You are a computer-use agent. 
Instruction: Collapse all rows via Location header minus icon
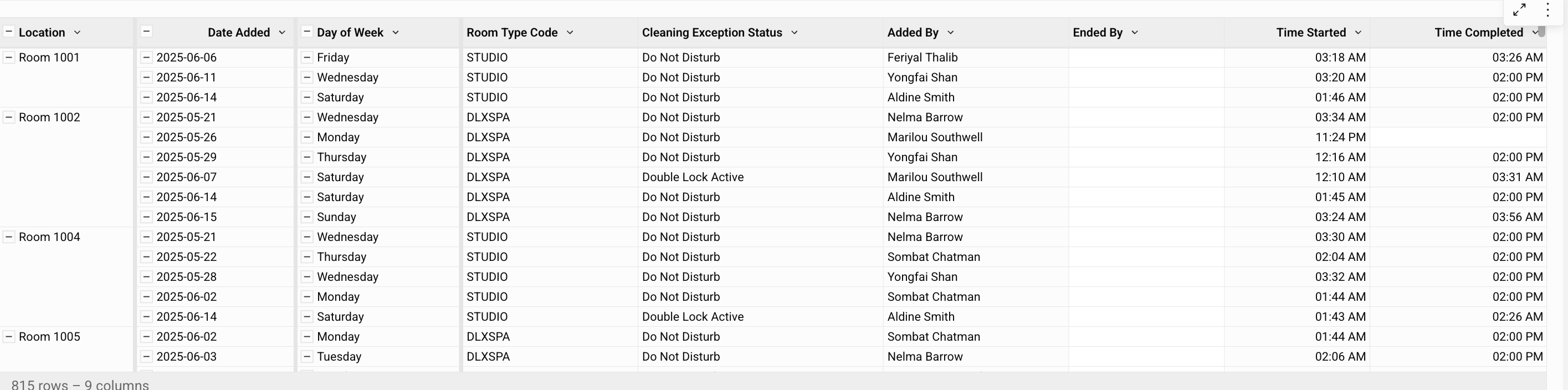click(8, 32)
